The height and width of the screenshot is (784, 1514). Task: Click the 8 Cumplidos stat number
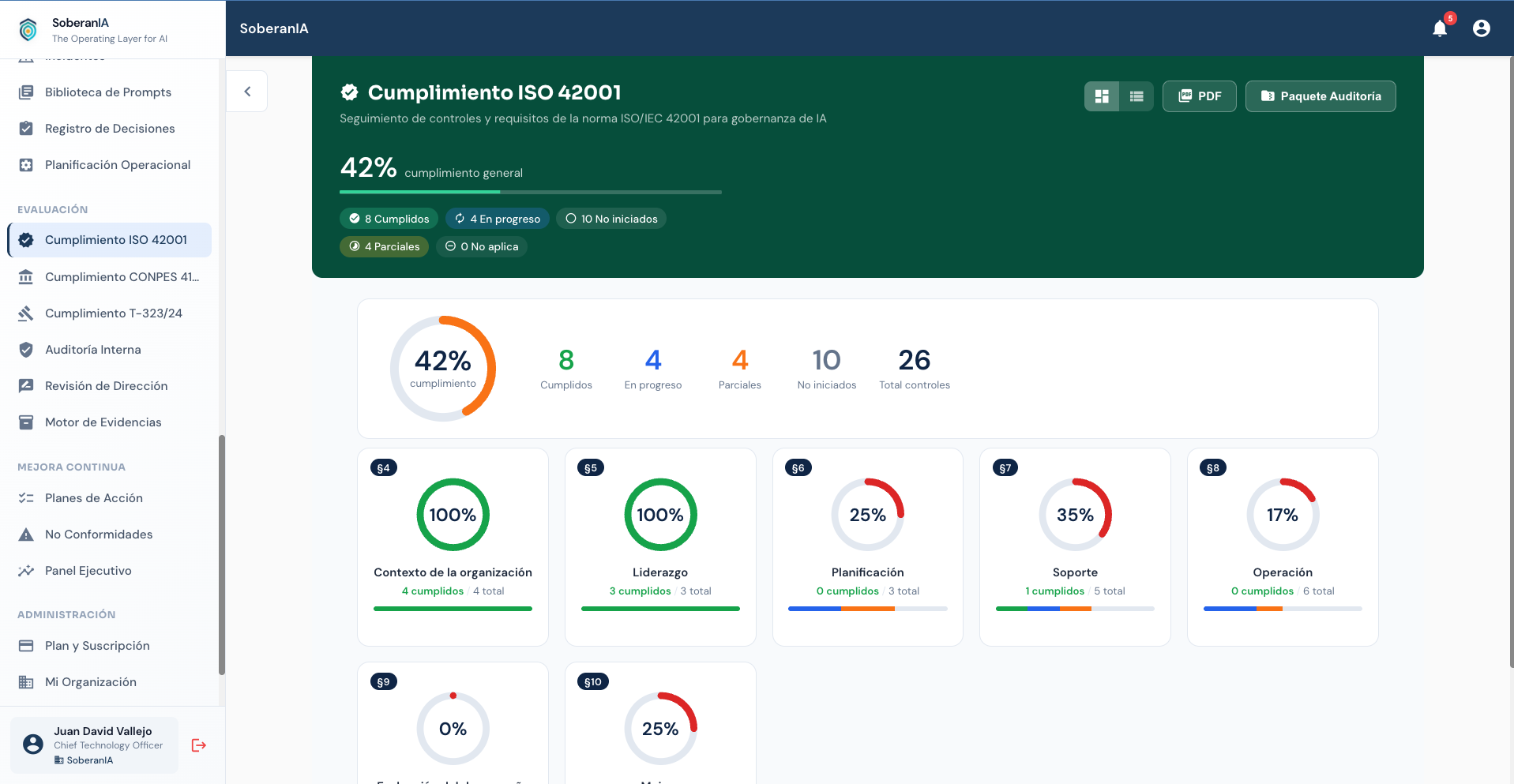566,360
